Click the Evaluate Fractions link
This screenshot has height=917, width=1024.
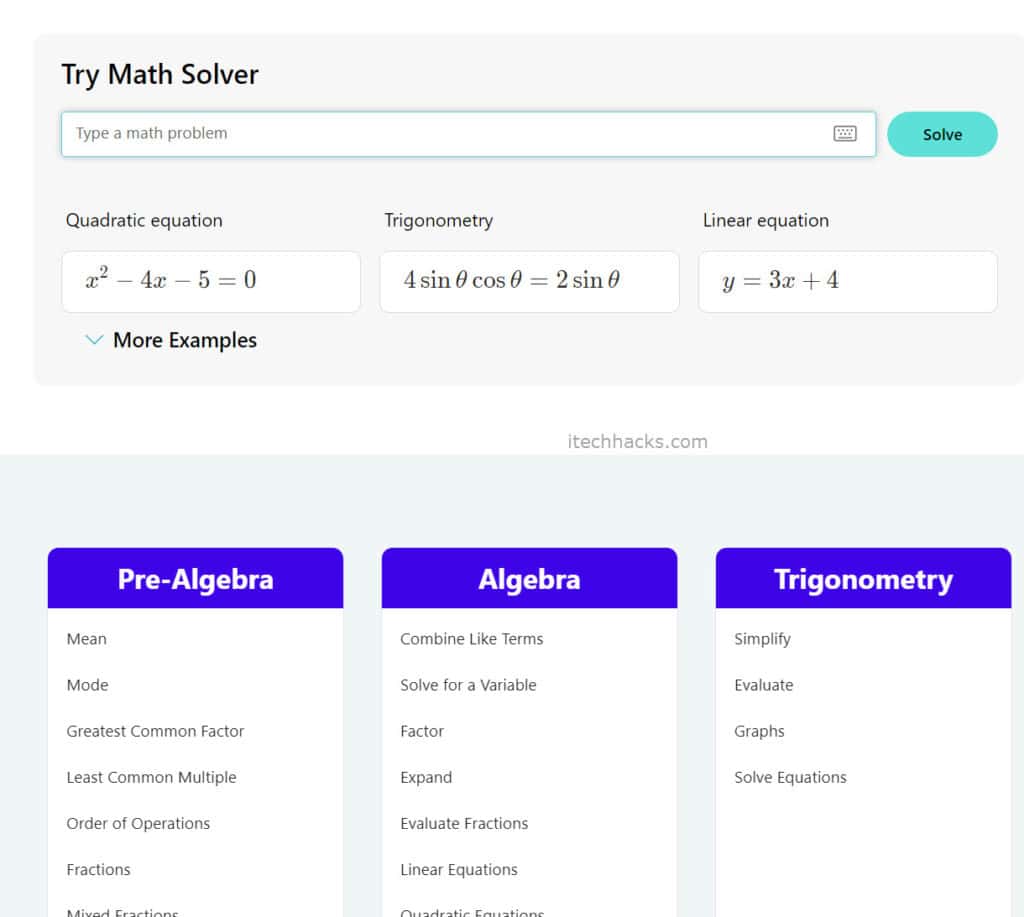pos(464,823)
